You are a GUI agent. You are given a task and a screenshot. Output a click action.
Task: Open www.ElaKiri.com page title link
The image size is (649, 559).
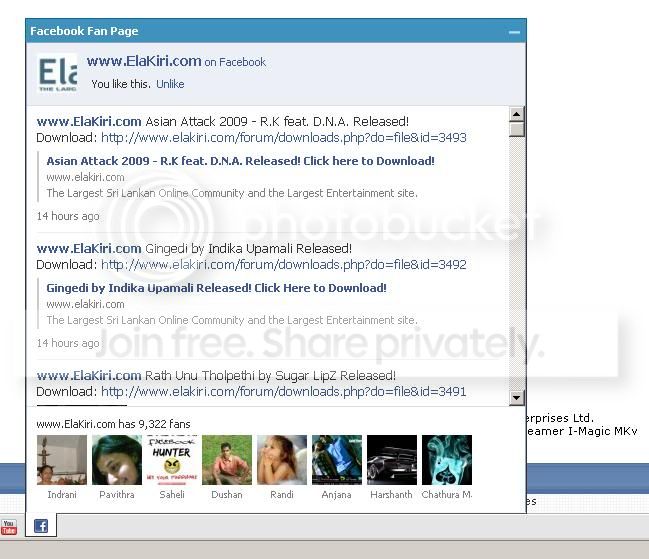point(144,61)
